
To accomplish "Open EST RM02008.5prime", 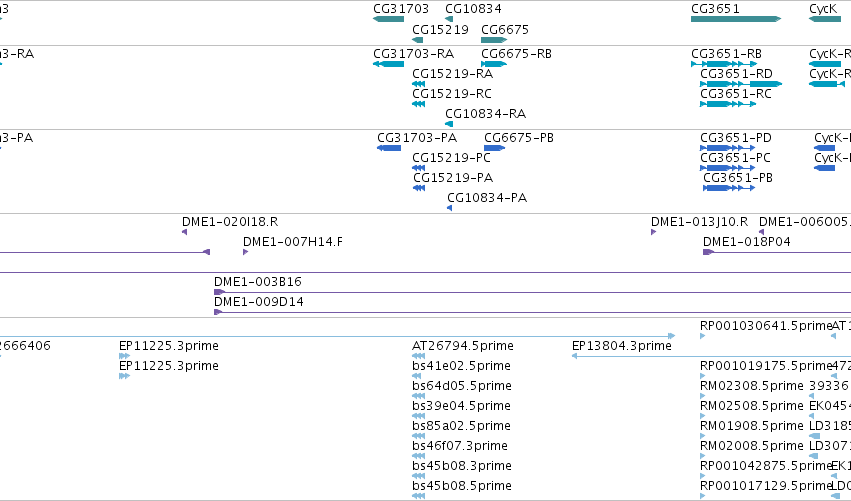I will (702, 456).
